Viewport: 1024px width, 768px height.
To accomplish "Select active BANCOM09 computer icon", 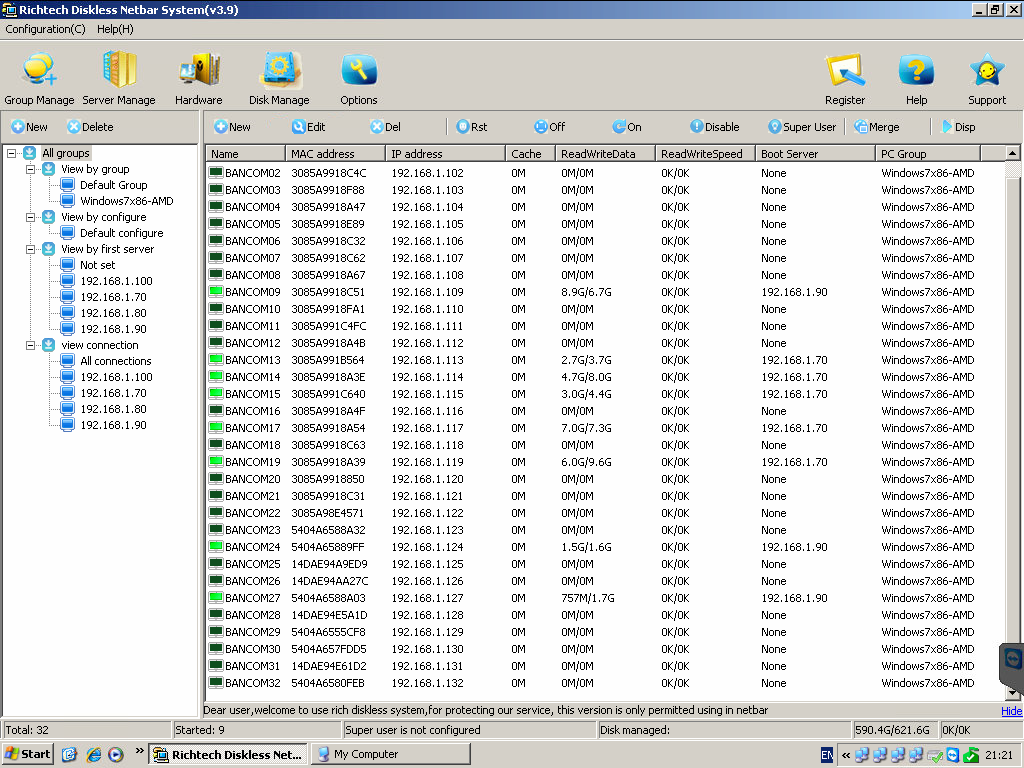I will [216, 291].
